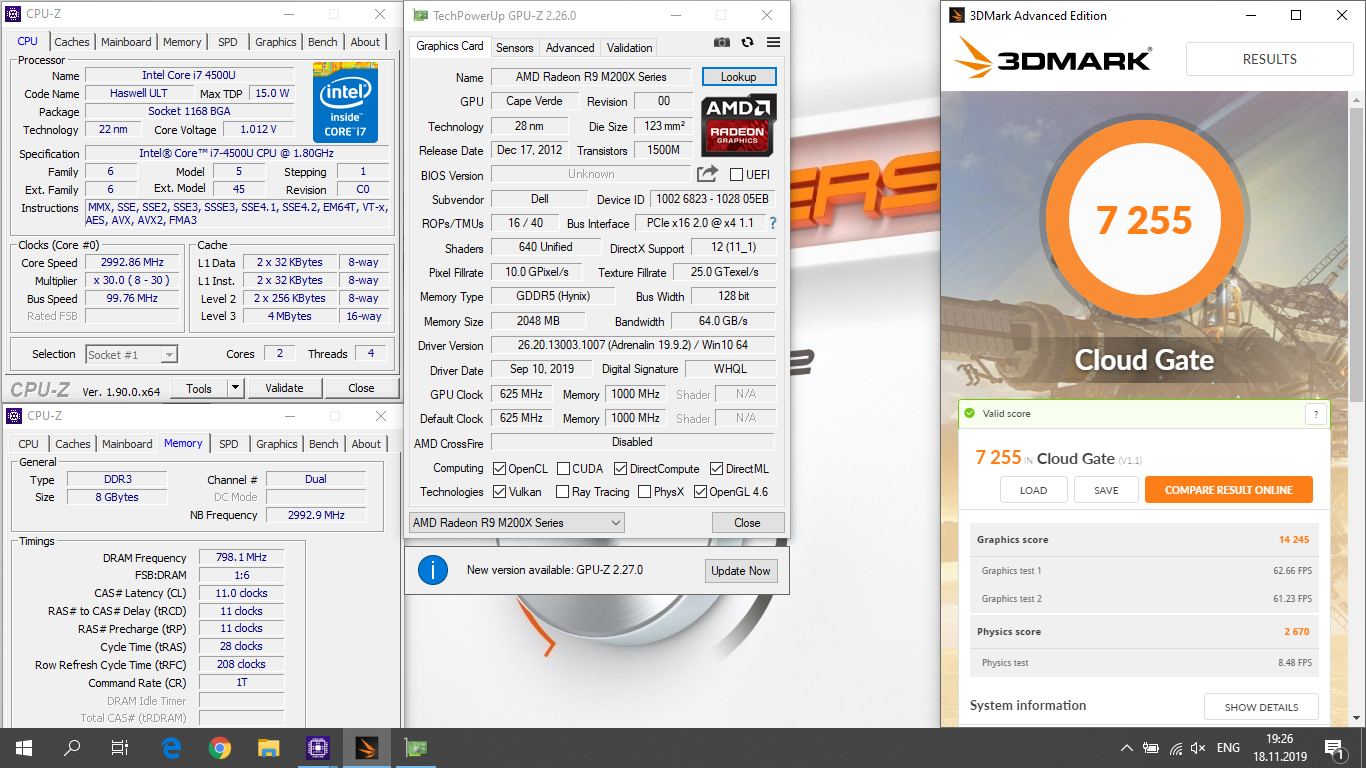1366x768 pixels.
Task: Click the Graphics score value 14 245
Action: [x=1294, y=539]
